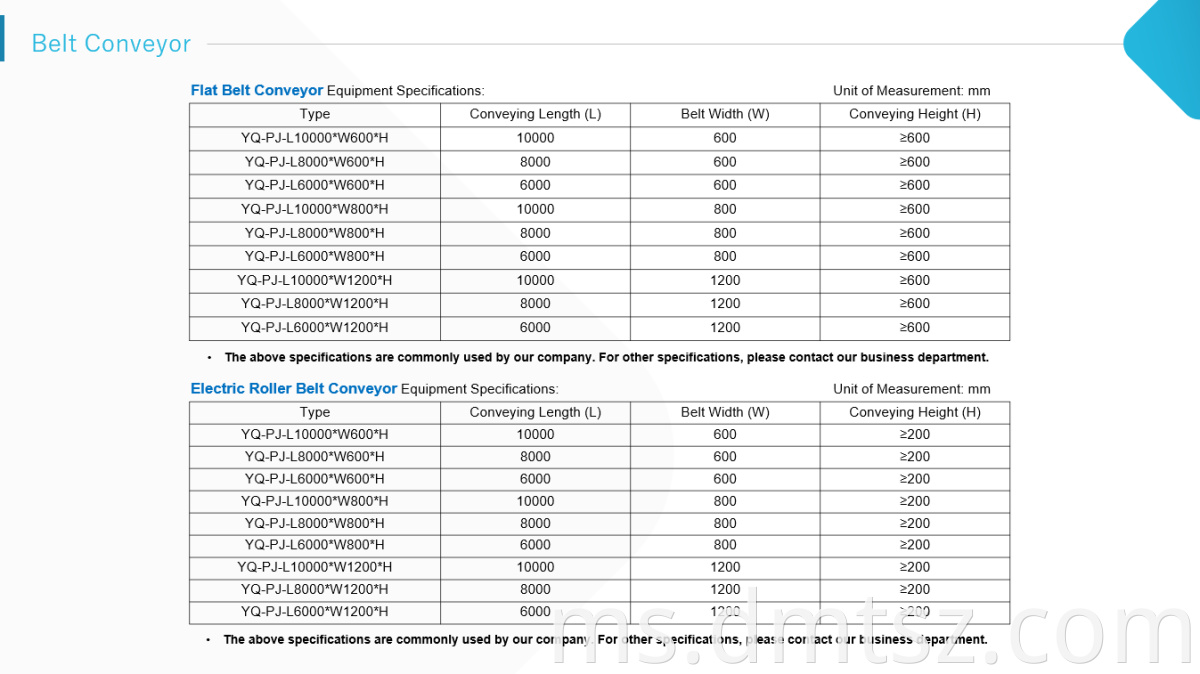Viewport: 1200px width, 674px height.
Task: Click first Unit of Measurement: mm label
Action: point(912,90)
